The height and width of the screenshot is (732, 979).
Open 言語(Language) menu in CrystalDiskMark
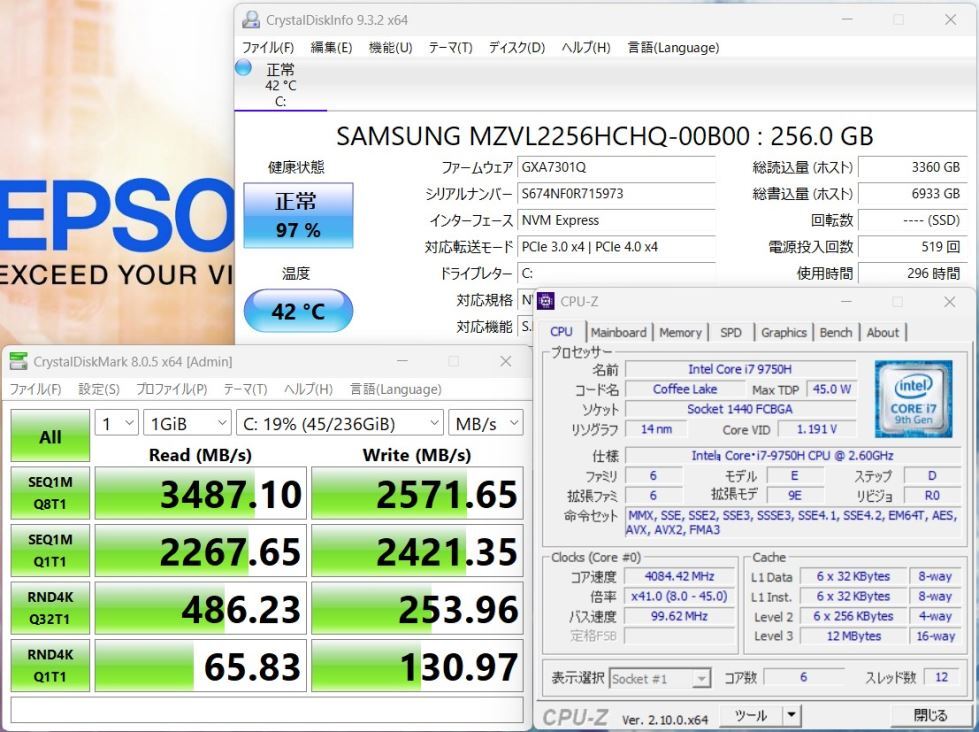tap(396, 389)
